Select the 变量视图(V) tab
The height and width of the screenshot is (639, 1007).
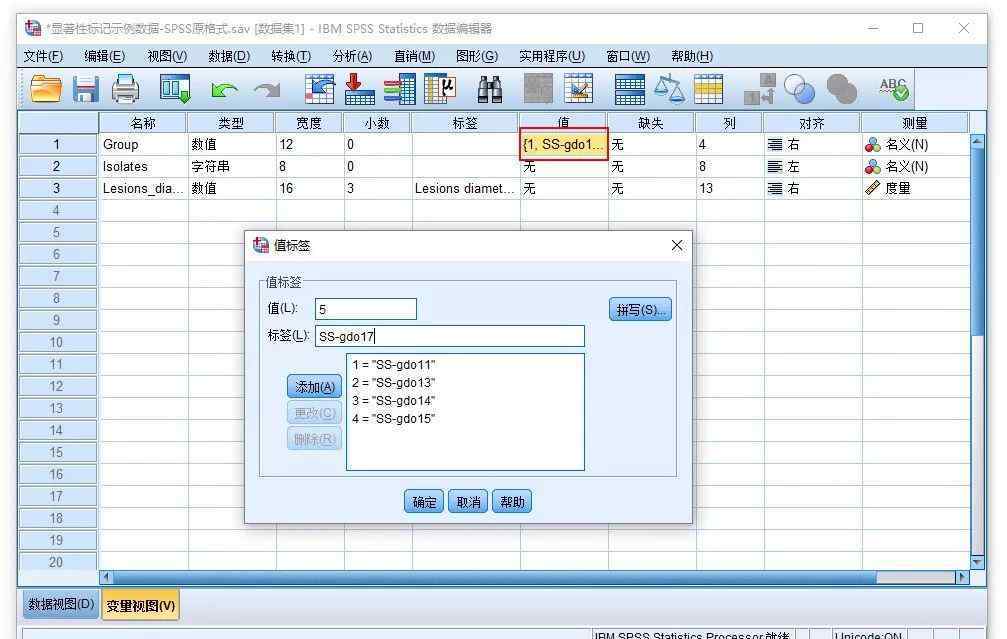point(141,605)
